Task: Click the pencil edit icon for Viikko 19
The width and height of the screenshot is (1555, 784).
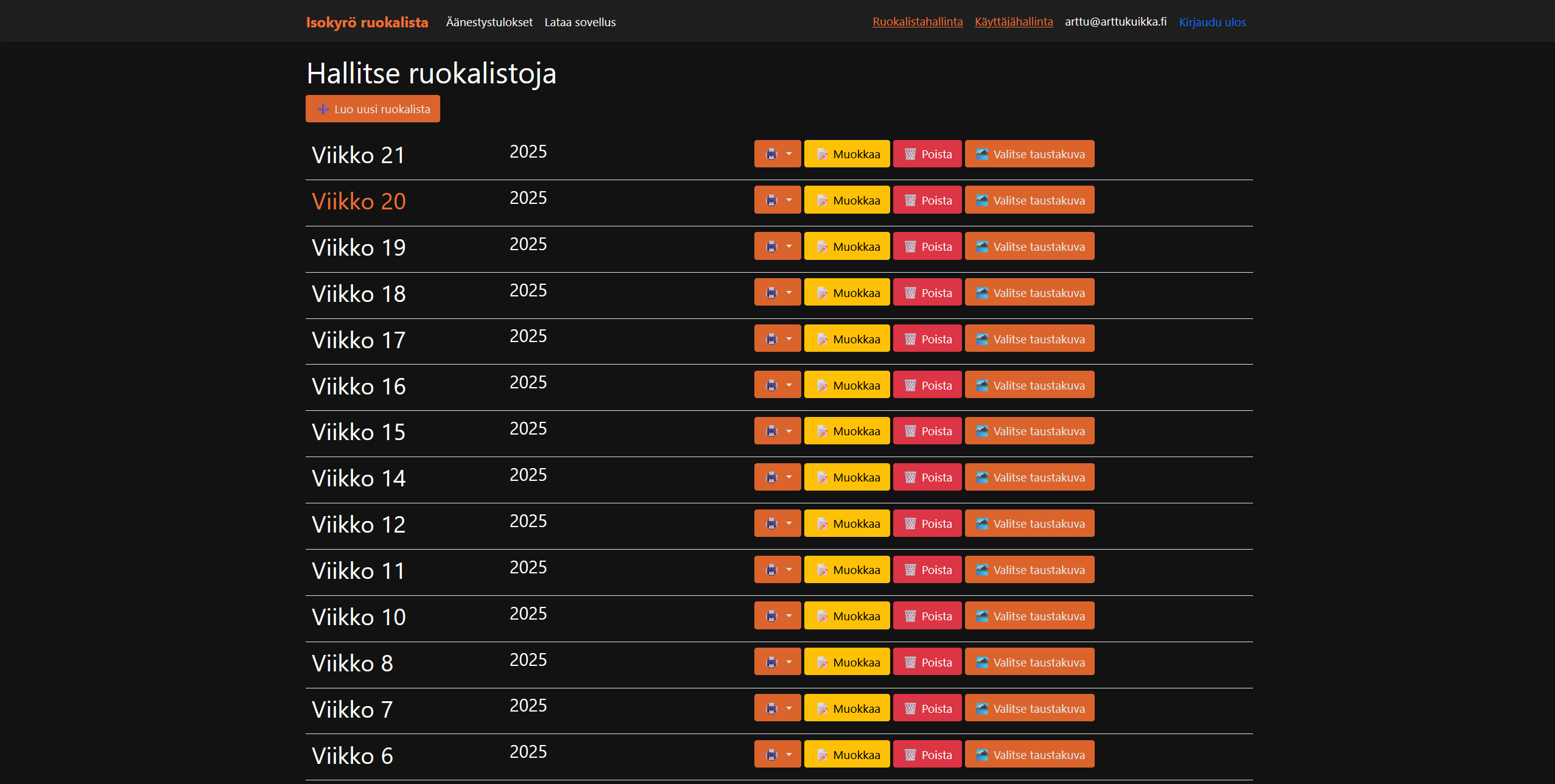Action: click(822, 247)
